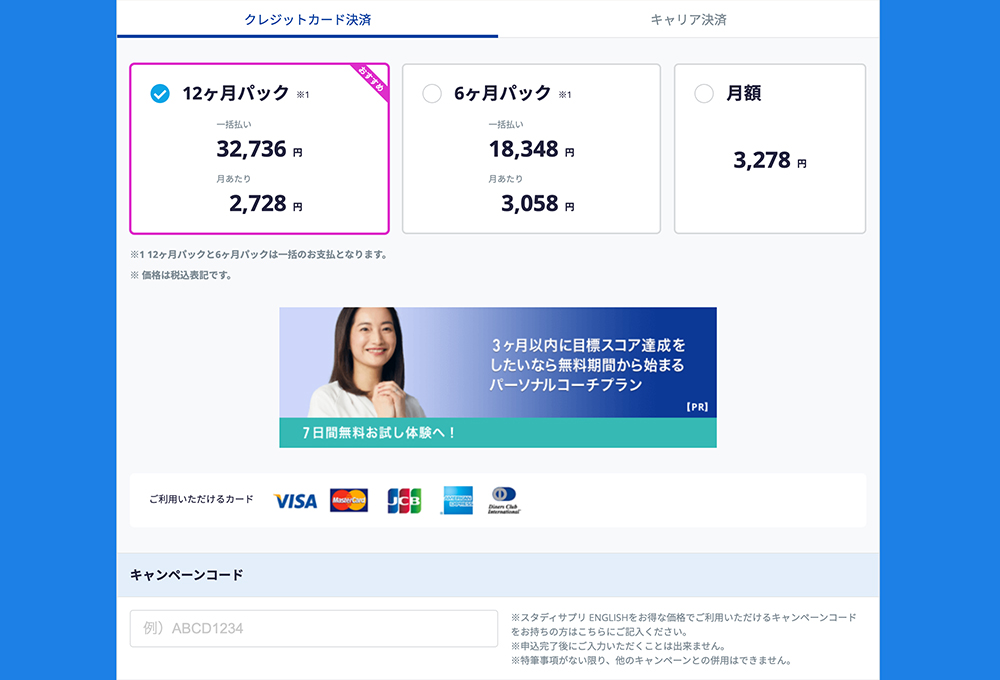Click the American Express logo
The height and width of the screenshot is (680, 1000).
tap(458, 500)
